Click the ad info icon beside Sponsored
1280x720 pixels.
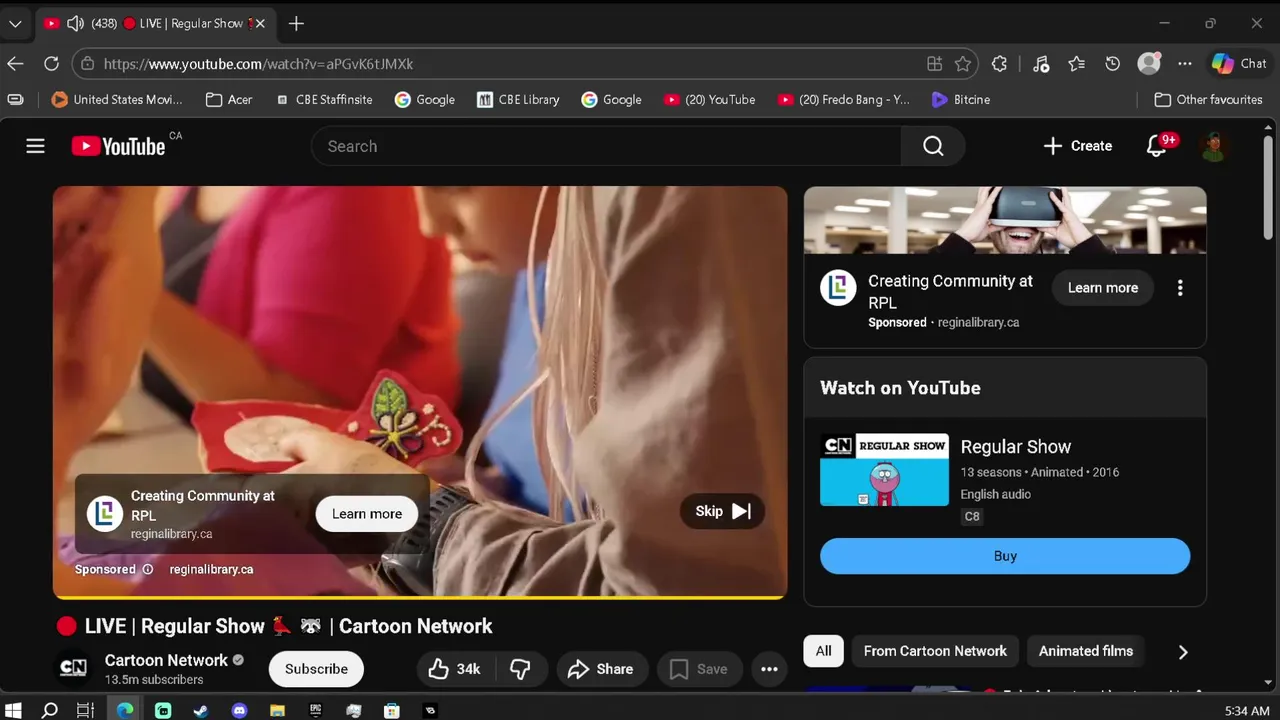(147, 569)
